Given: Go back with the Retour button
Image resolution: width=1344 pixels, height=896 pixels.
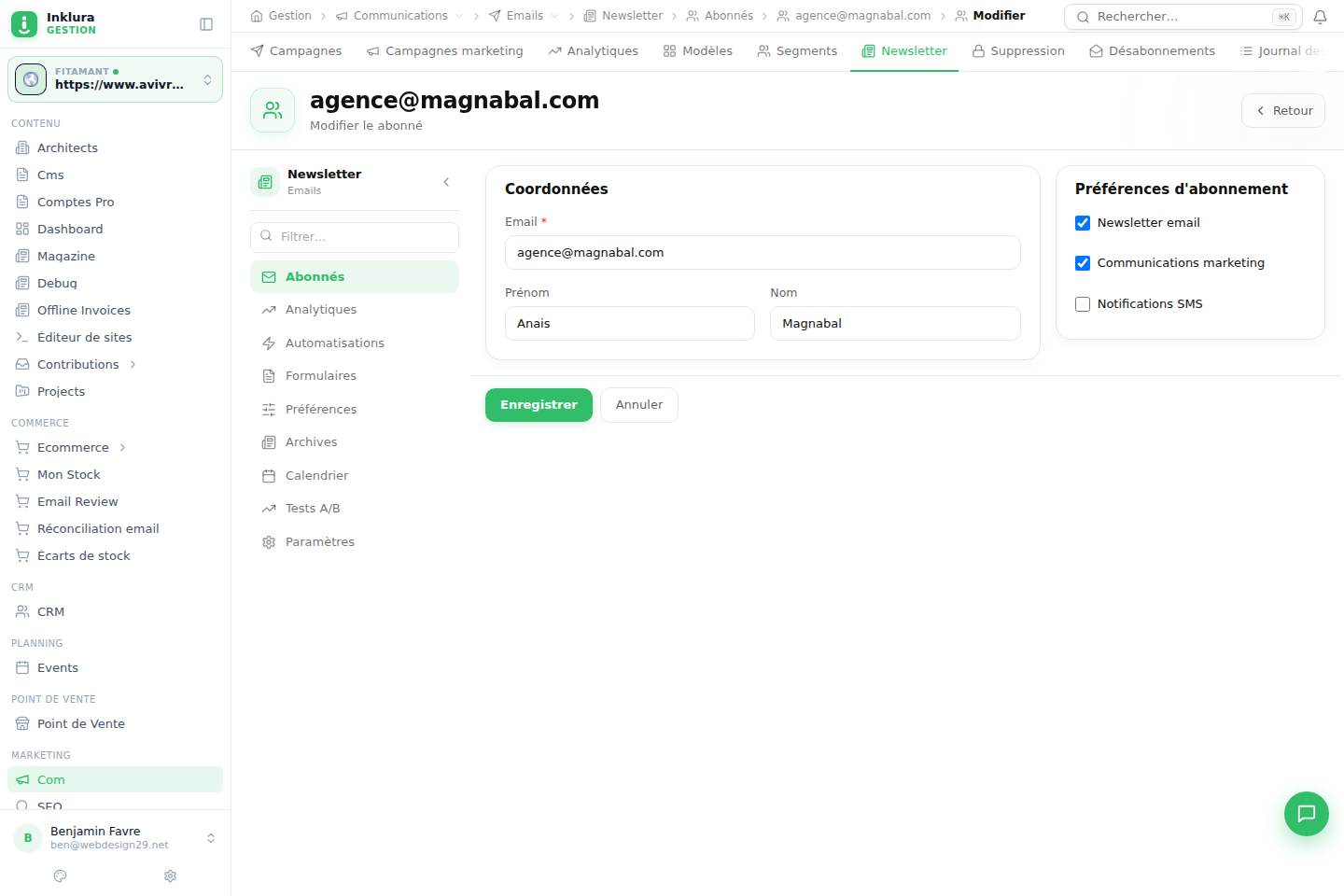Looking at the screenshot, I should [1283, 110].
